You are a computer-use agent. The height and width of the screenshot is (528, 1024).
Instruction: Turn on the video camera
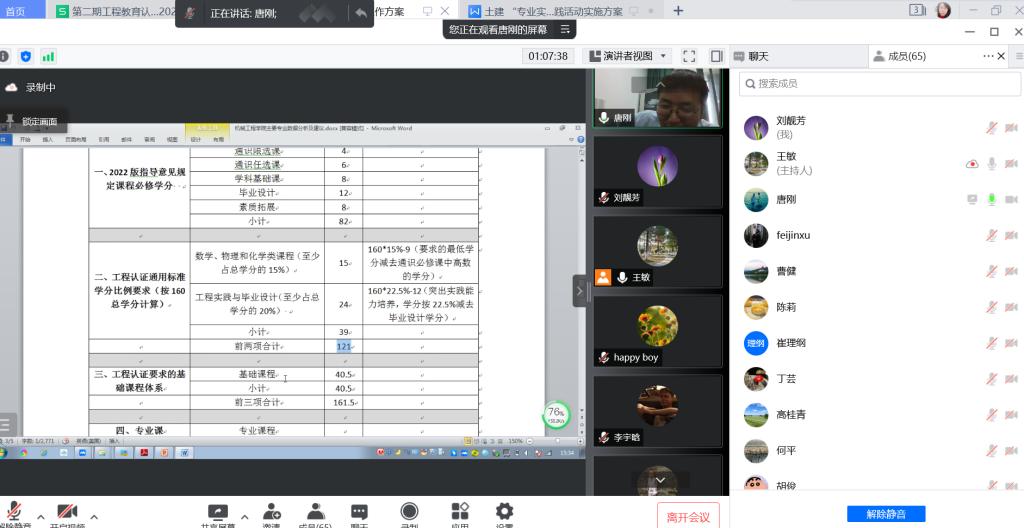pyautogui.click(x=67, y=513)
